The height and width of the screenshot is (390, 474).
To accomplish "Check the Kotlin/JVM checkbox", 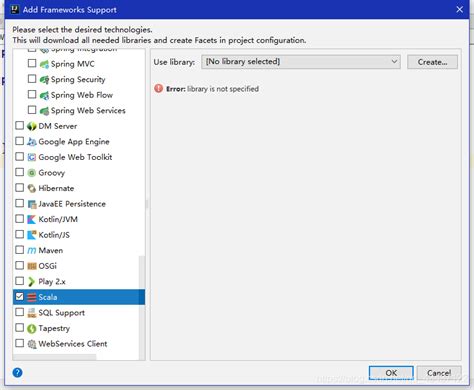I will pos(20,219).
